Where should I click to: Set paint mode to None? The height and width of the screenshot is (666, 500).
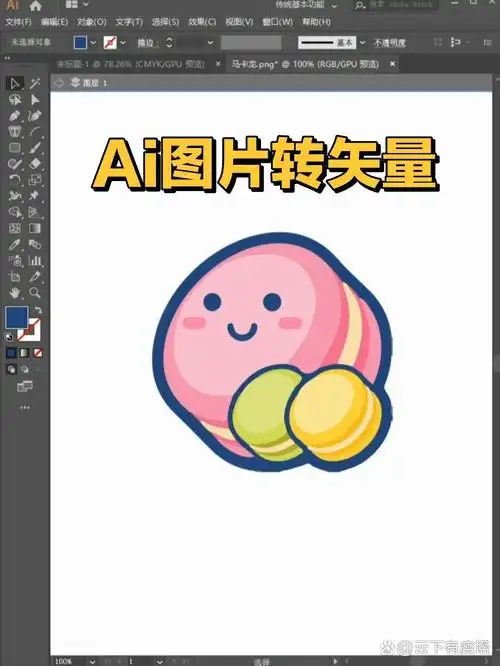point(38,353)
